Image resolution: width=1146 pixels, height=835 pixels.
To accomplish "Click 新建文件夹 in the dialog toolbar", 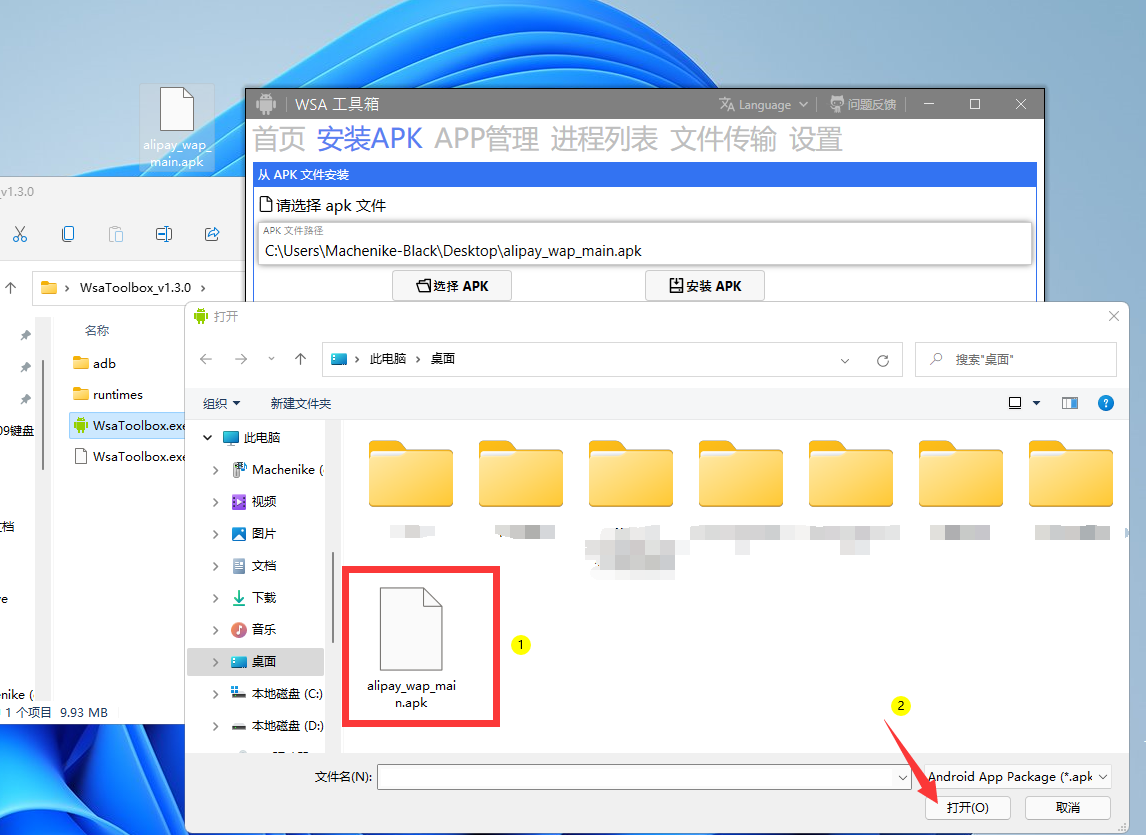I will [300, 404].
